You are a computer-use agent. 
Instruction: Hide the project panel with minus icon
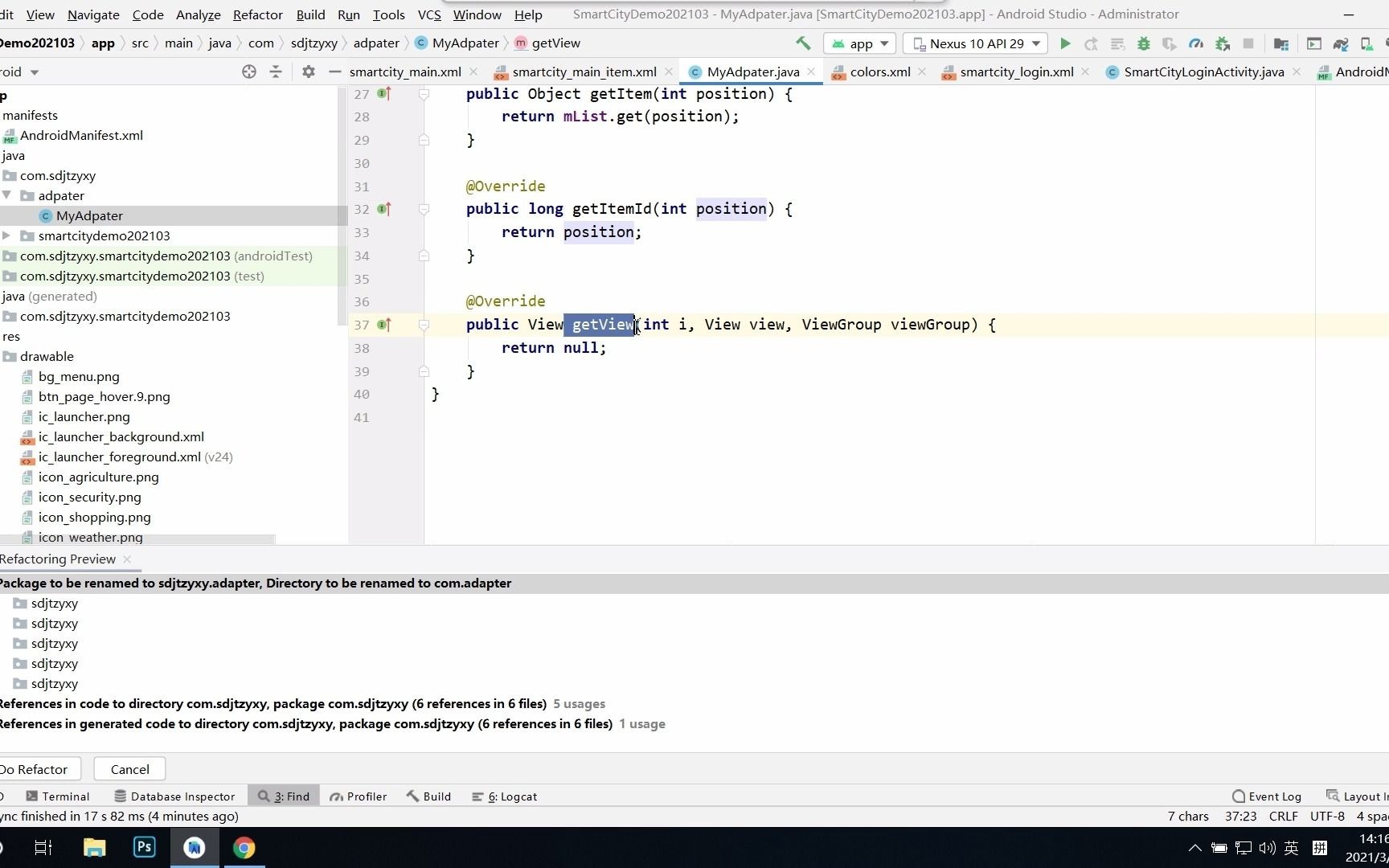pyautogui.click(x=334, y=72)
